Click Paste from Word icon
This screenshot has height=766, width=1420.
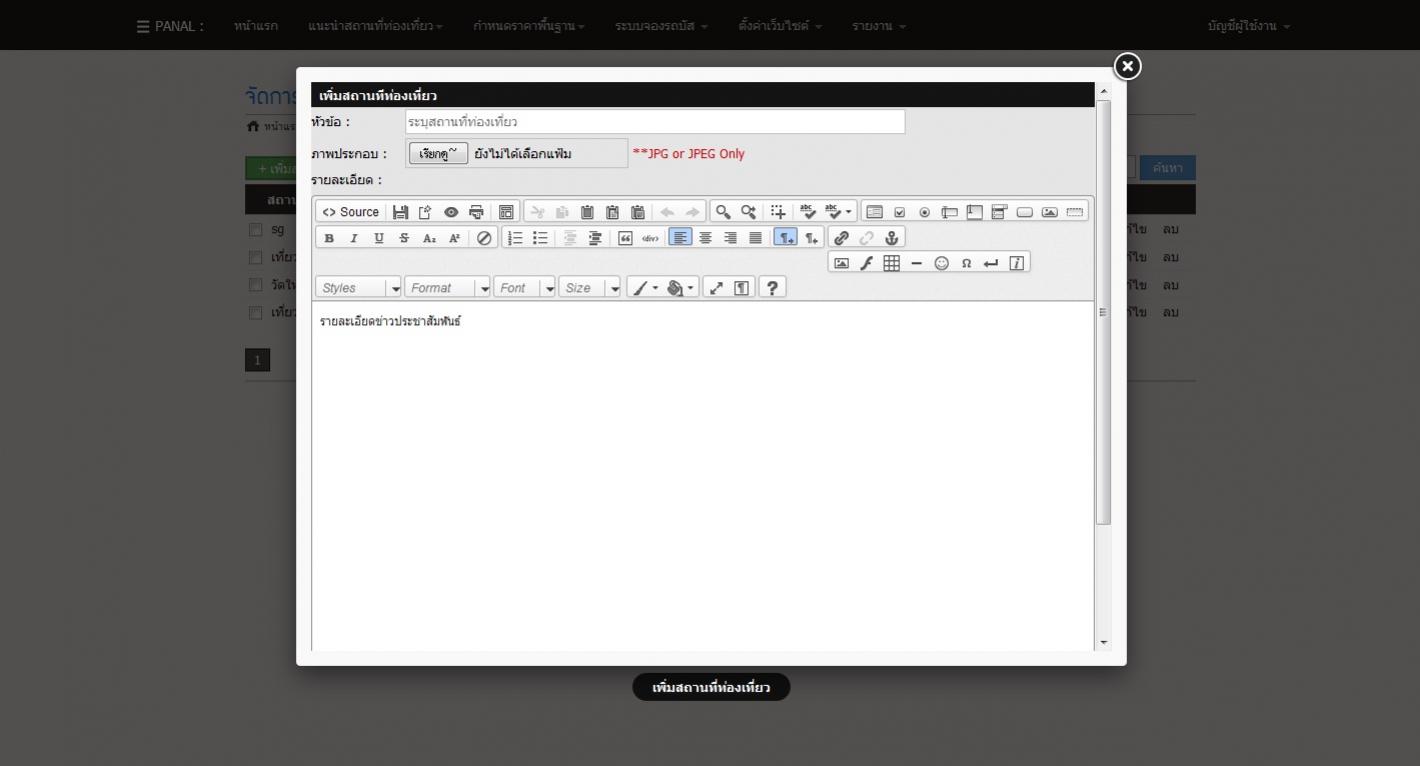[637, 212]
